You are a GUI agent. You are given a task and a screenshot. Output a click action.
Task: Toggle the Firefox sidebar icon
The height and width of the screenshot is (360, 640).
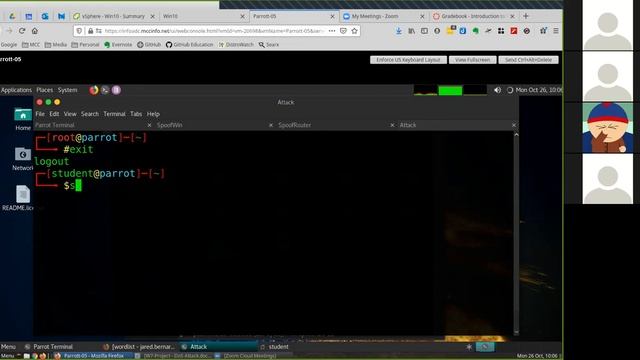coord(424,31)
